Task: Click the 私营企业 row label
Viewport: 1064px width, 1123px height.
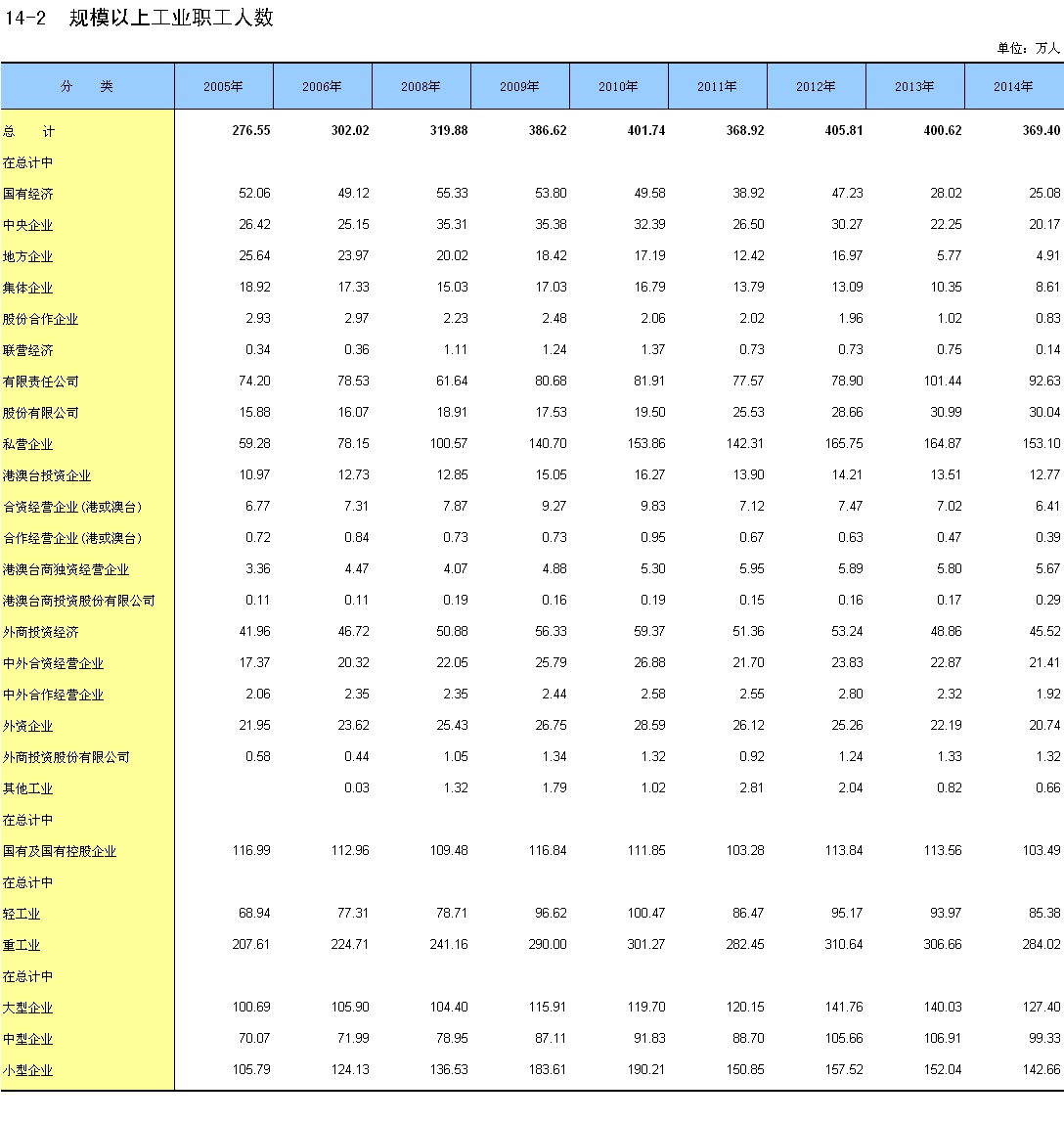Action: pyautogui.click(x=28, y=444)
